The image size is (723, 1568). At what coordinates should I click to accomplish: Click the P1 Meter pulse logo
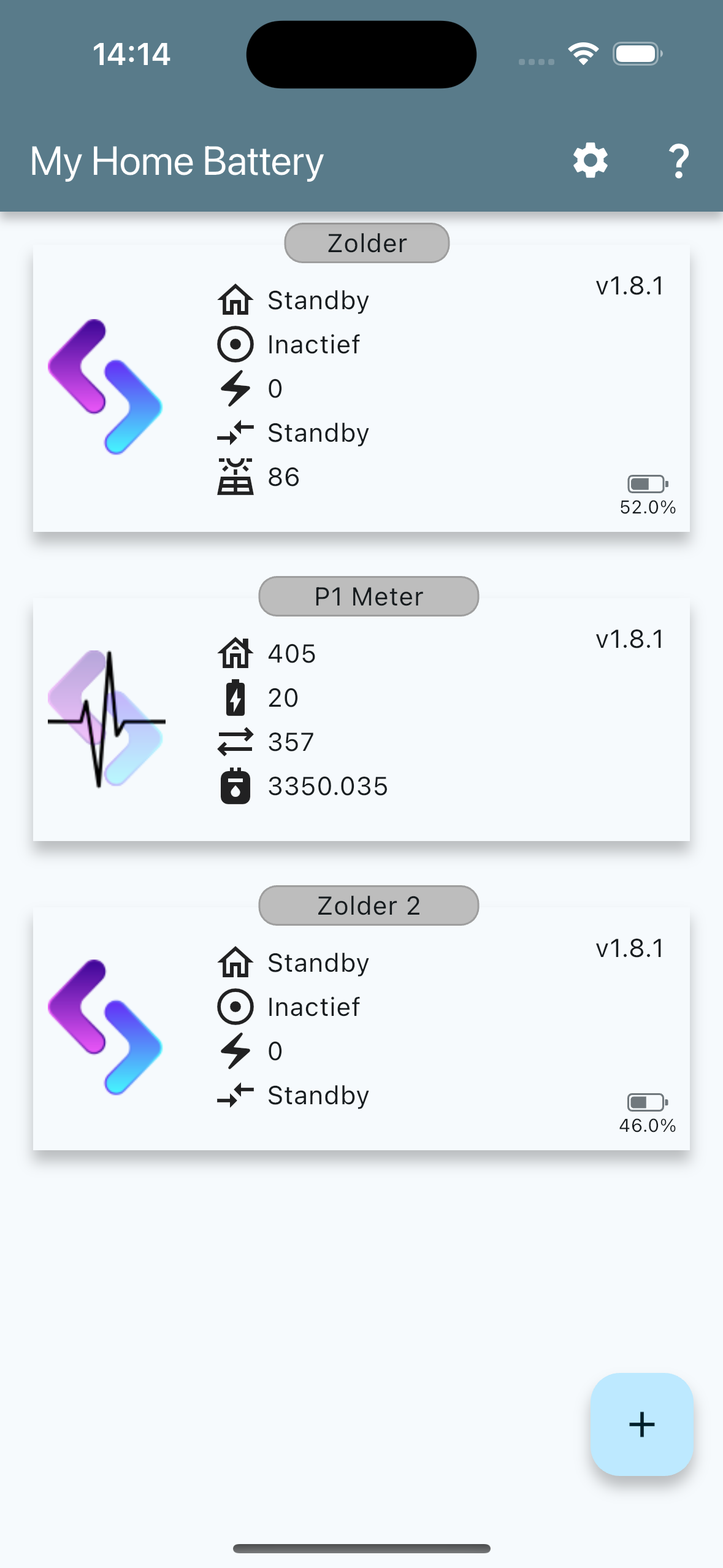[x=107, y=719]
